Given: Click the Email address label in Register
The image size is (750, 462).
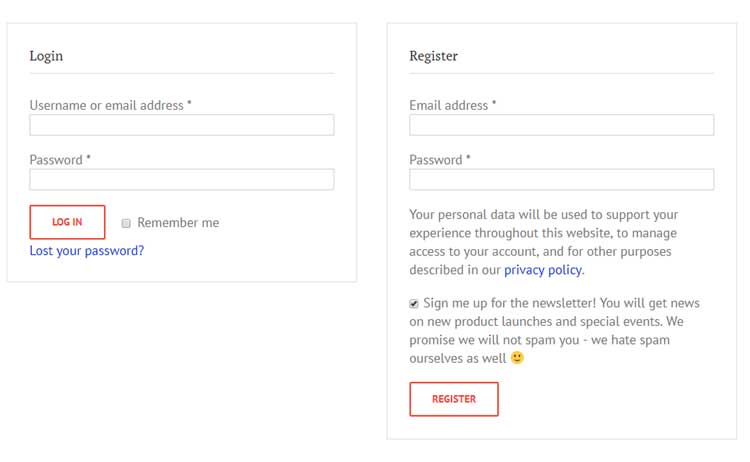Looking at the screenshot, I should [x=449, y=105].
